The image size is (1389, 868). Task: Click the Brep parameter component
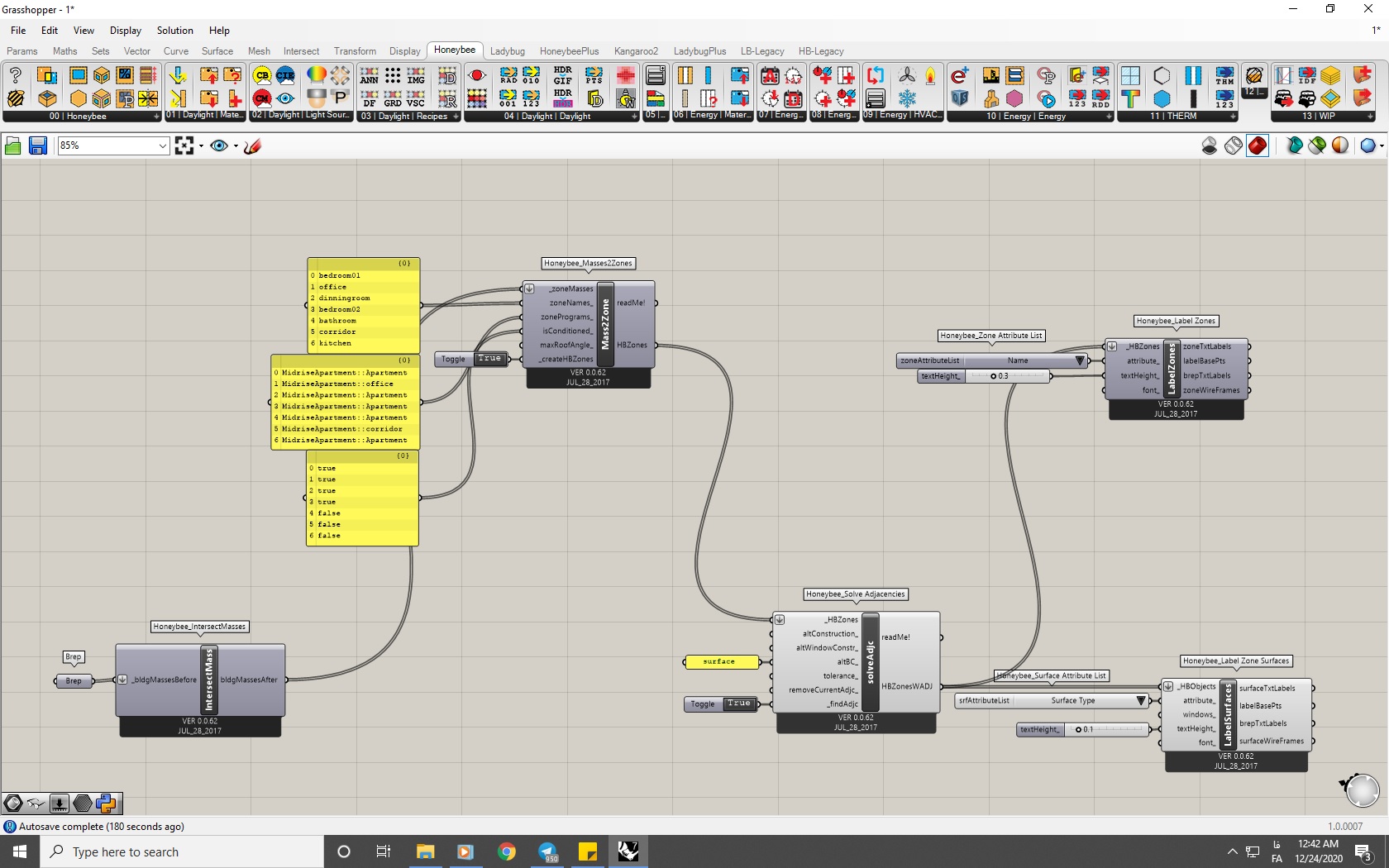click(x=74, y=681)
